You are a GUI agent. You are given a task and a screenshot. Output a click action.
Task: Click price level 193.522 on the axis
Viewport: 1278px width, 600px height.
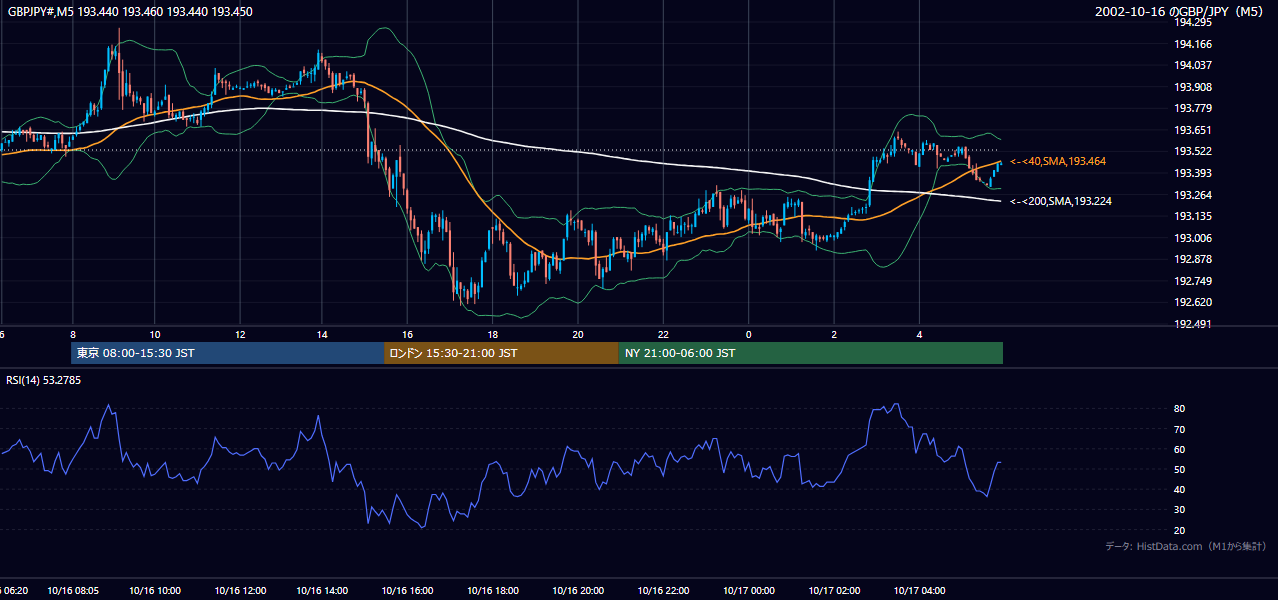[x=1193, y=151]
